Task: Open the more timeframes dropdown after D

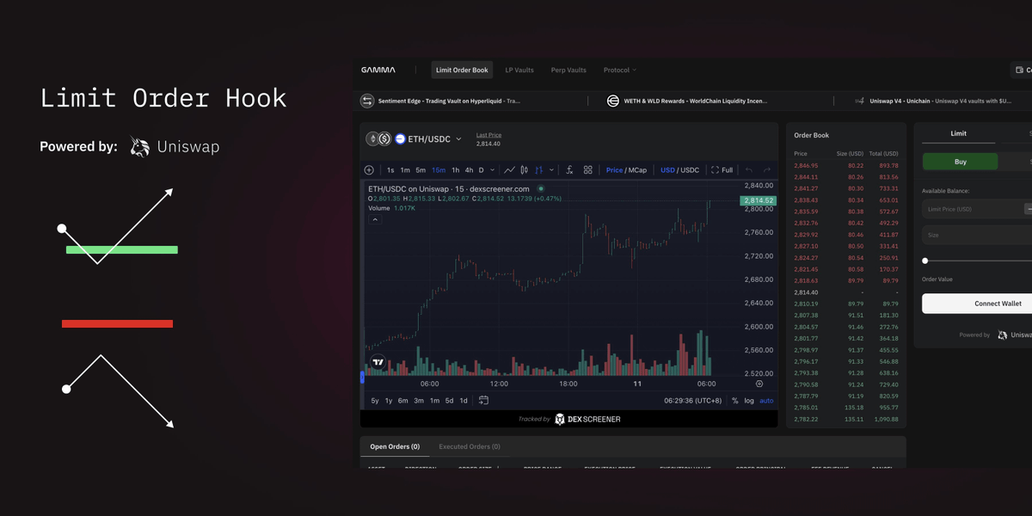Action: [494, 170]
